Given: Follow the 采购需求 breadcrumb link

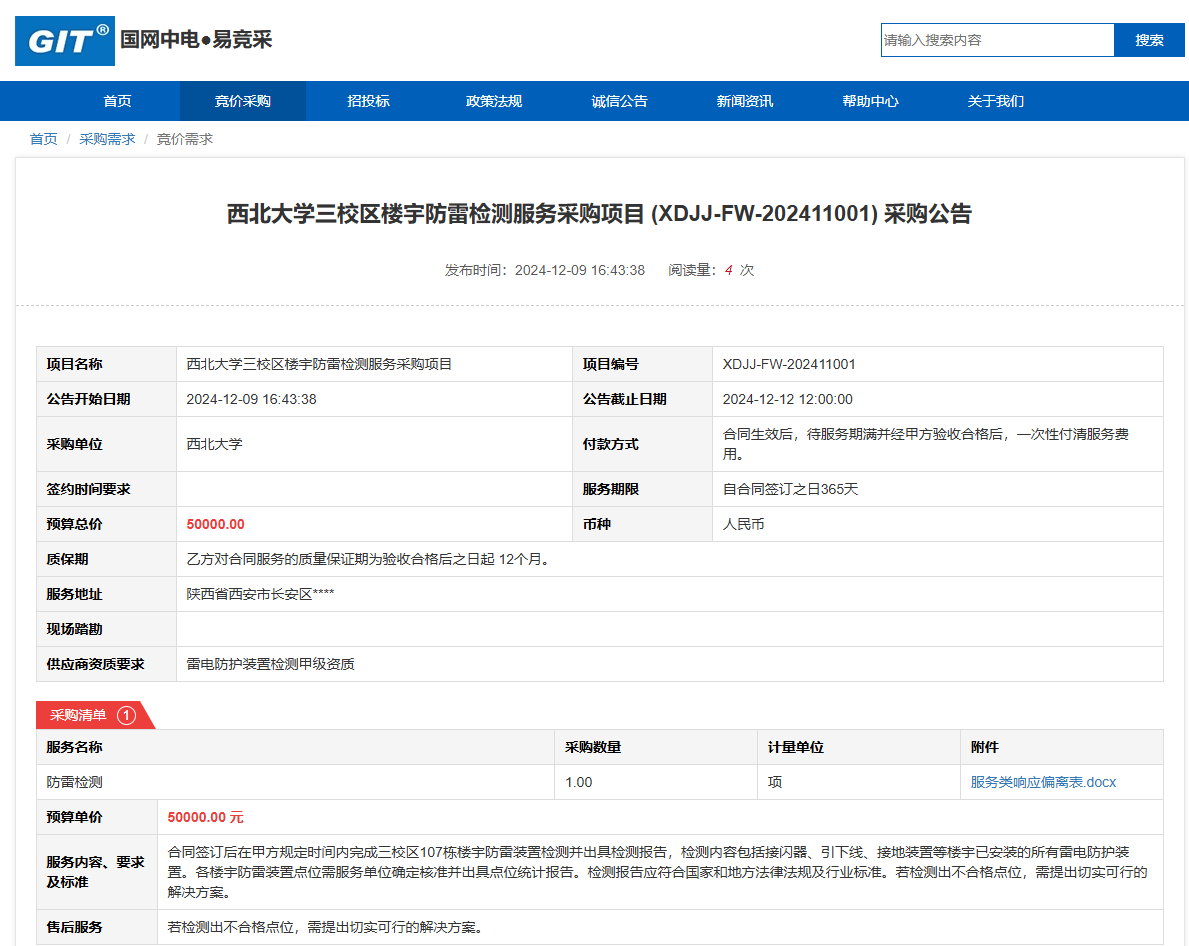Looking at the screenshot, I should (x=107, y=139).
